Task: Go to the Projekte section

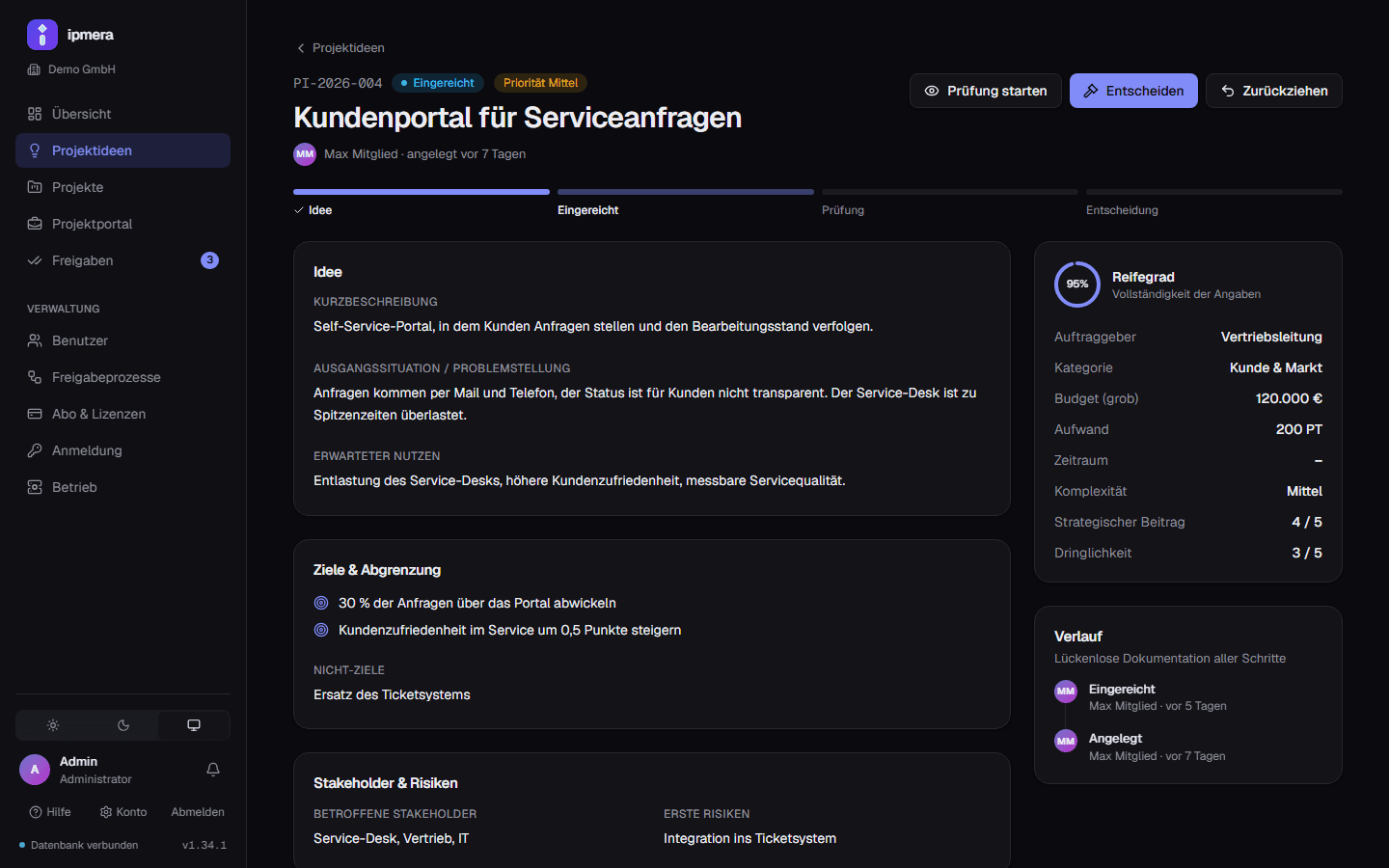Action: point(123,187)
